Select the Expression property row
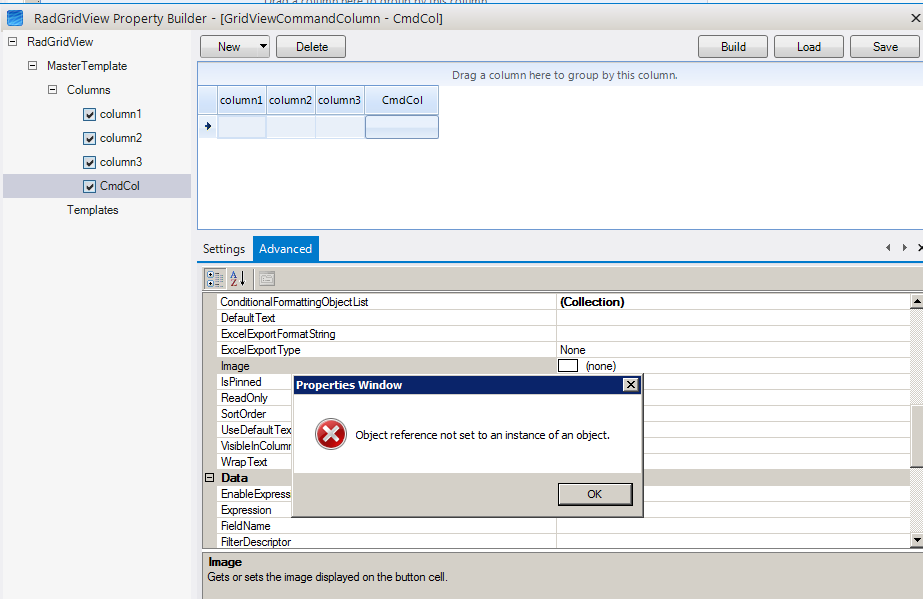Screen dimensions: 923x599 coord(255,510)
